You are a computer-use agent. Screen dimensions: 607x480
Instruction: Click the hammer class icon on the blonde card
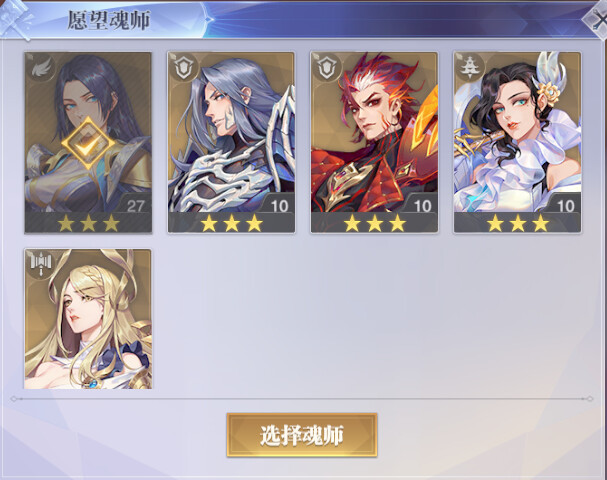(x=40, y=264)
